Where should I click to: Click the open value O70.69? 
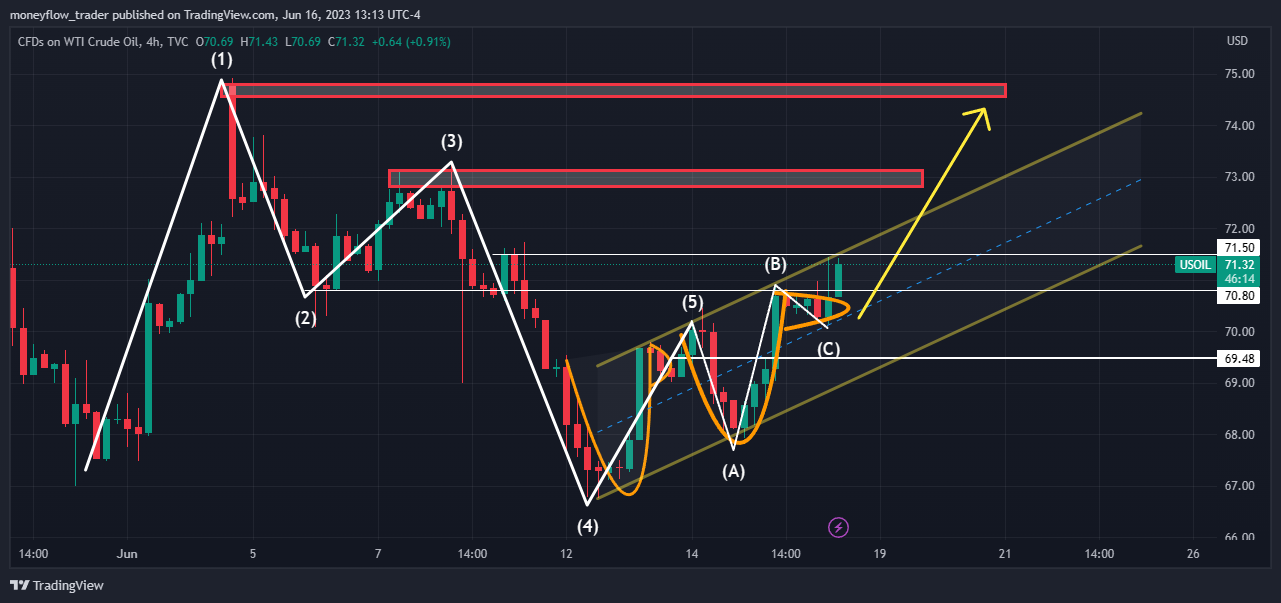pyautogui.click(x=214, y=41)
